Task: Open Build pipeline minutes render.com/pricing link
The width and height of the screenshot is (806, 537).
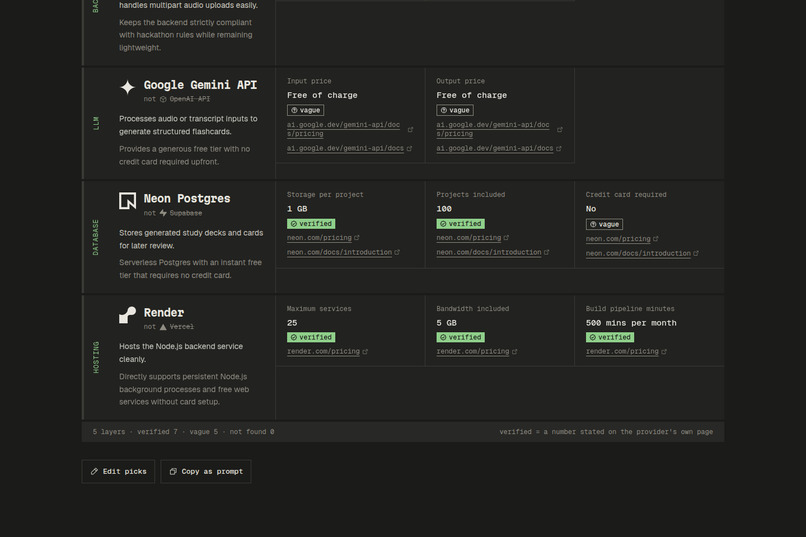Action: [622, 351]
